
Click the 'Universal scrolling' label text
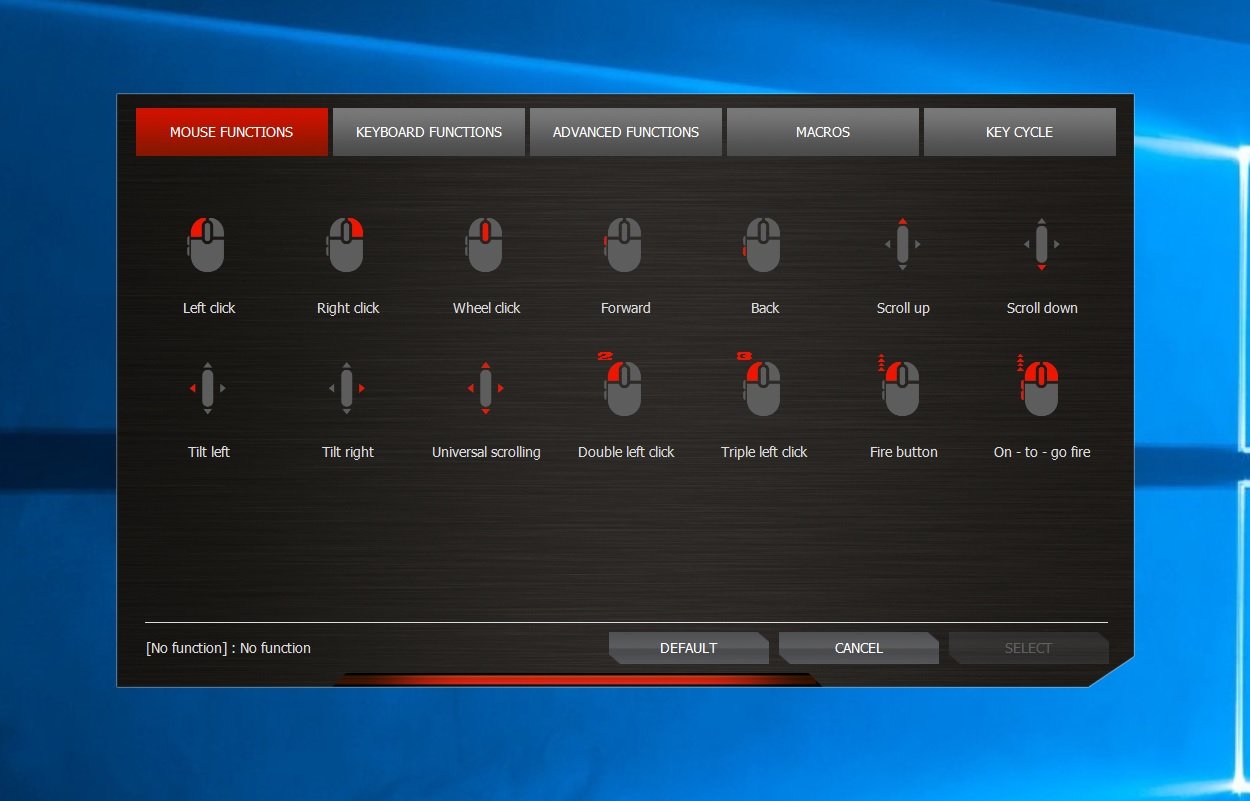pyautogui.click(x=486, y=452)
